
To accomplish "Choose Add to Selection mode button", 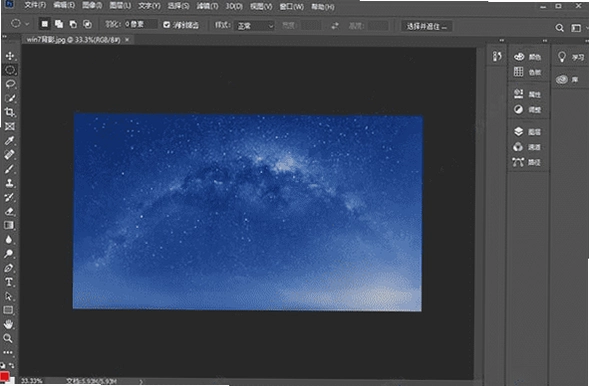I will (59, 24).
